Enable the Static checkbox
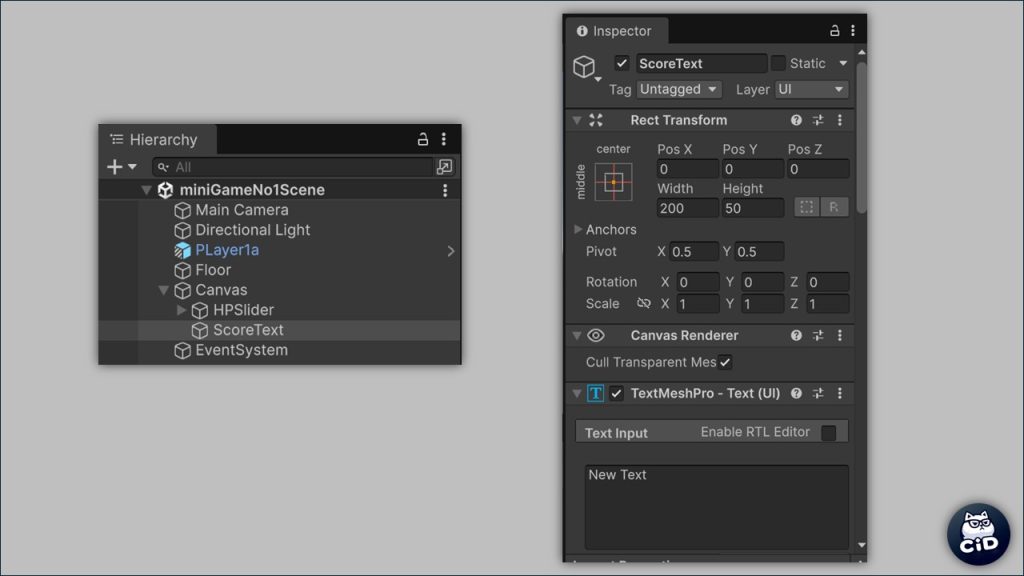The height and width of the screenshot is (576, 1024). (x=778, y=63)
